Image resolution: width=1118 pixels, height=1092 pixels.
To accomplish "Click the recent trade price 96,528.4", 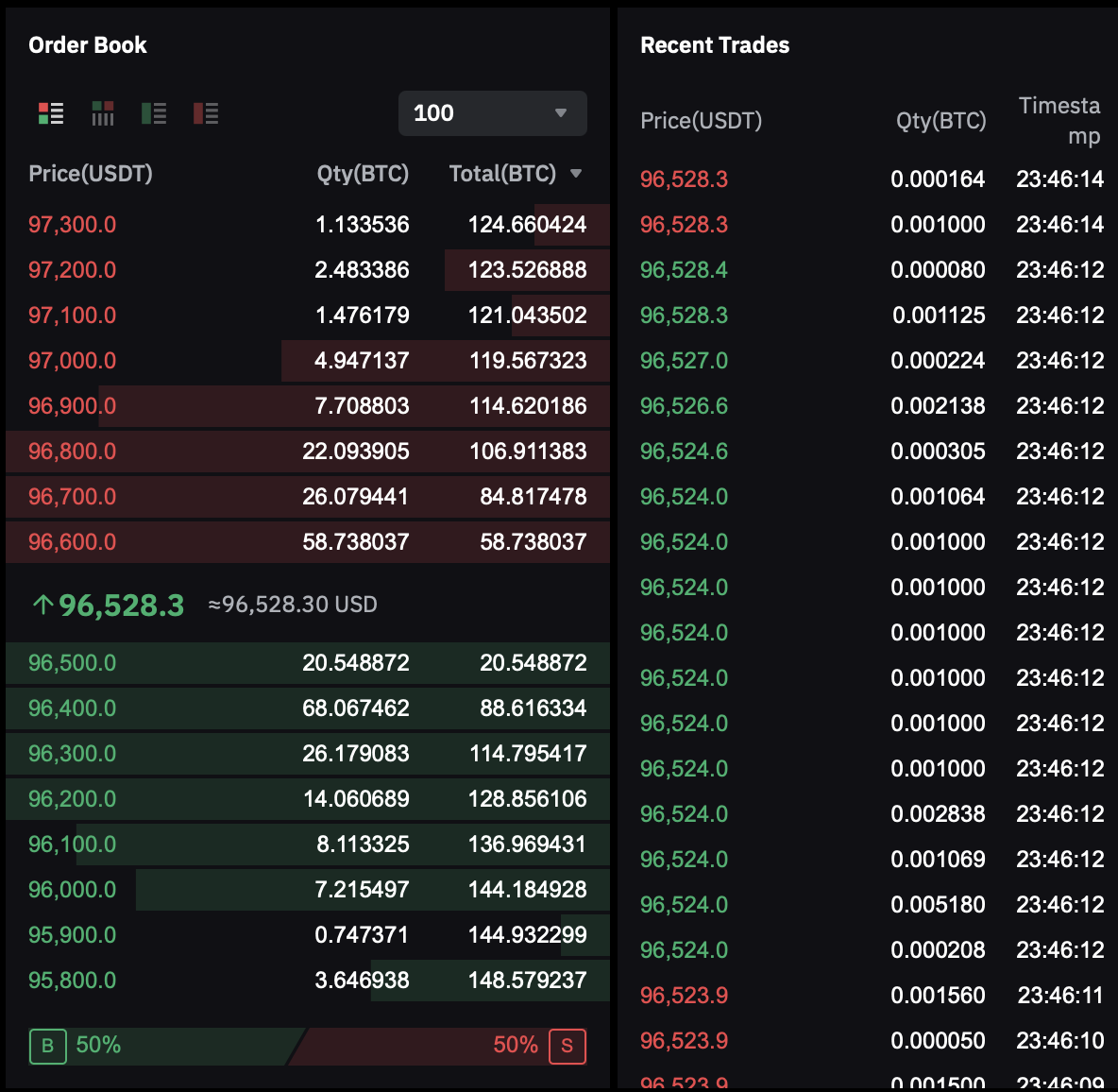I will point(684,269).
